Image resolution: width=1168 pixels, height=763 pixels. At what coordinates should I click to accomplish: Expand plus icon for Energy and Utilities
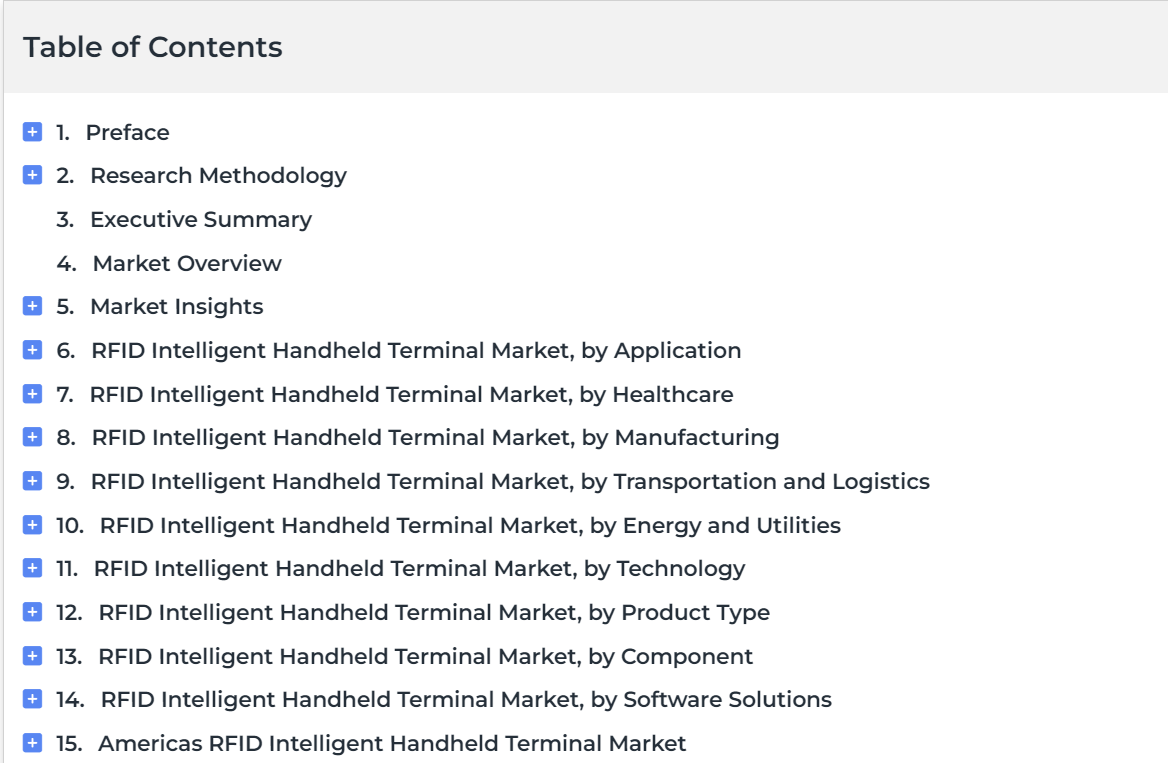coord(32,525)
